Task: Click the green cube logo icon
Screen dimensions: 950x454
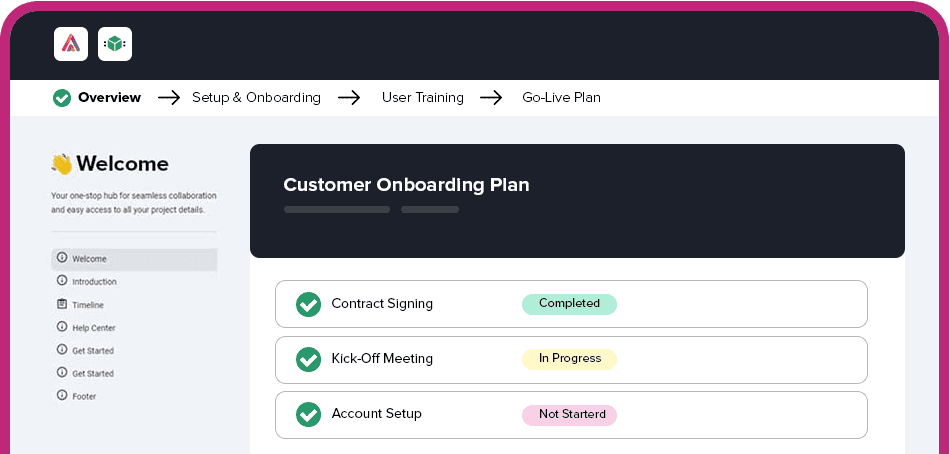Action: point(115,44)
